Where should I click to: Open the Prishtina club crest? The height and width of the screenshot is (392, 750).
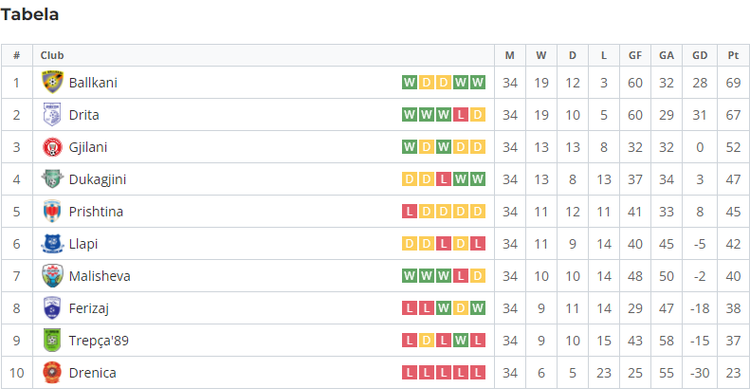[x=52, y=211]
